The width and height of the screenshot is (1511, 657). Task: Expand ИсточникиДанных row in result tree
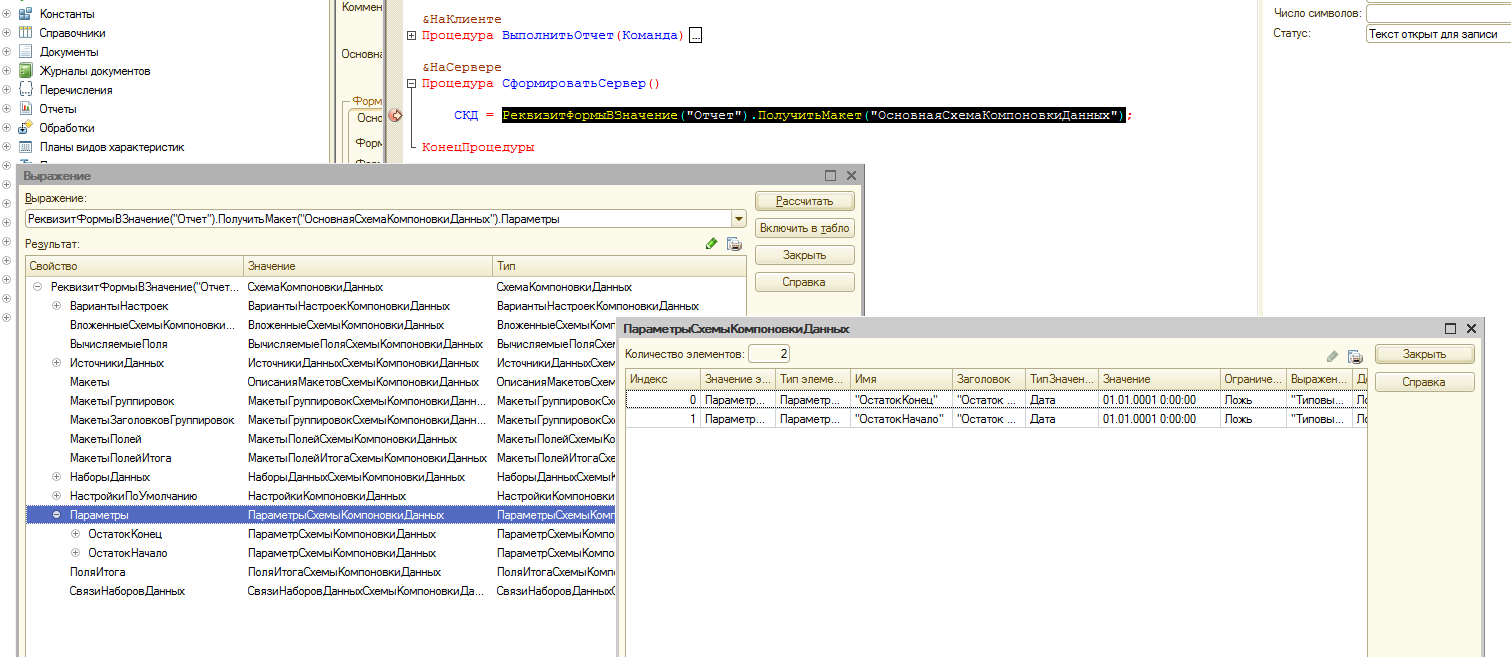[57, 363]
